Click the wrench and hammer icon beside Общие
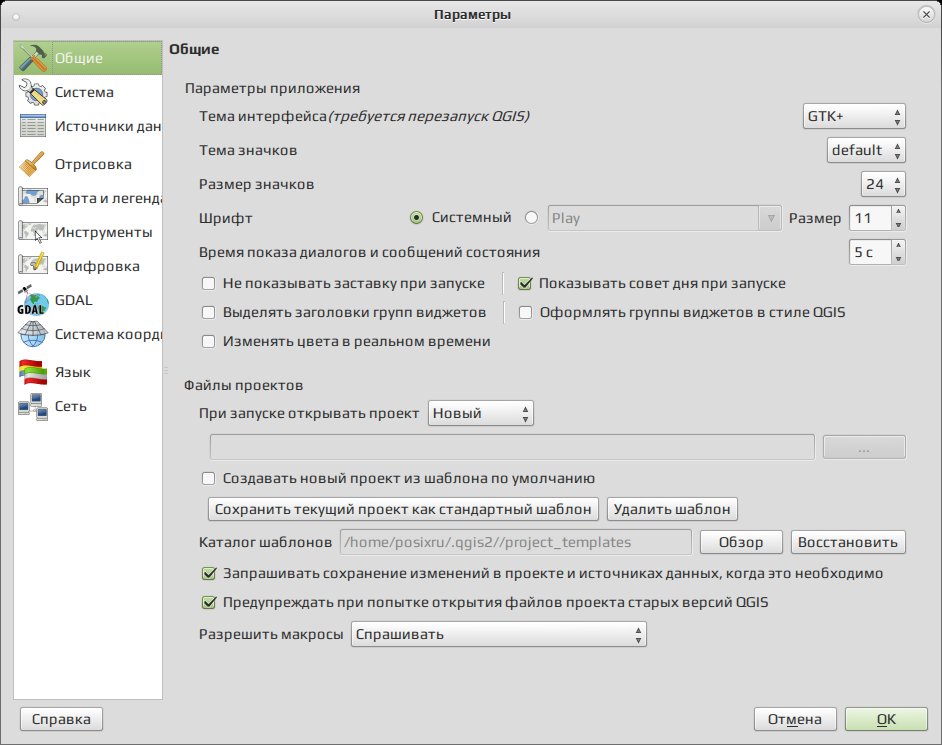Image resolution: width=942 pixels, height=745 pixels. pyautogui.click(x=33, y=58)
